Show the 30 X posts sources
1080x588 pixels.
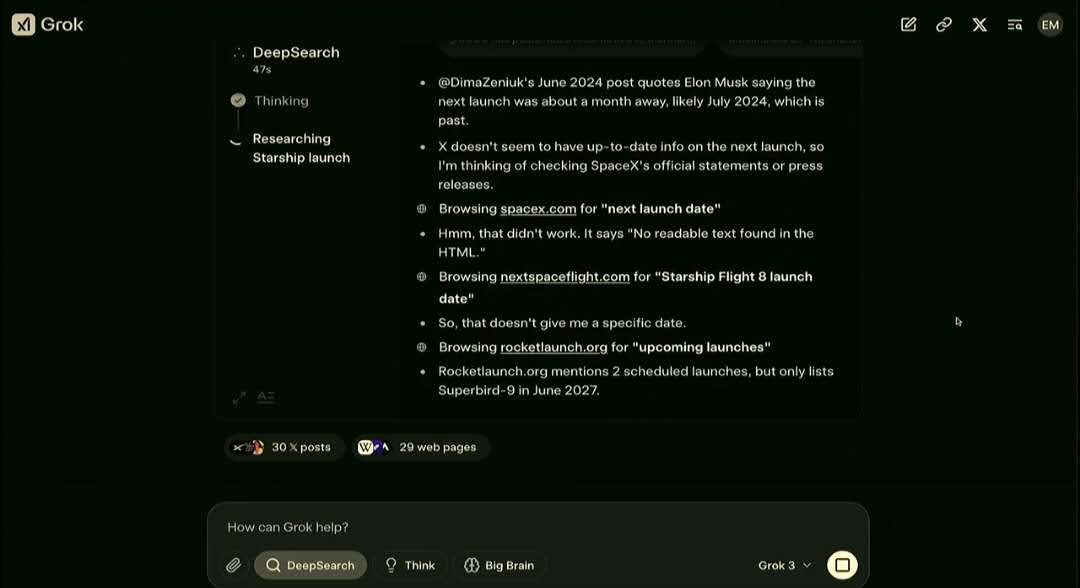284,448
